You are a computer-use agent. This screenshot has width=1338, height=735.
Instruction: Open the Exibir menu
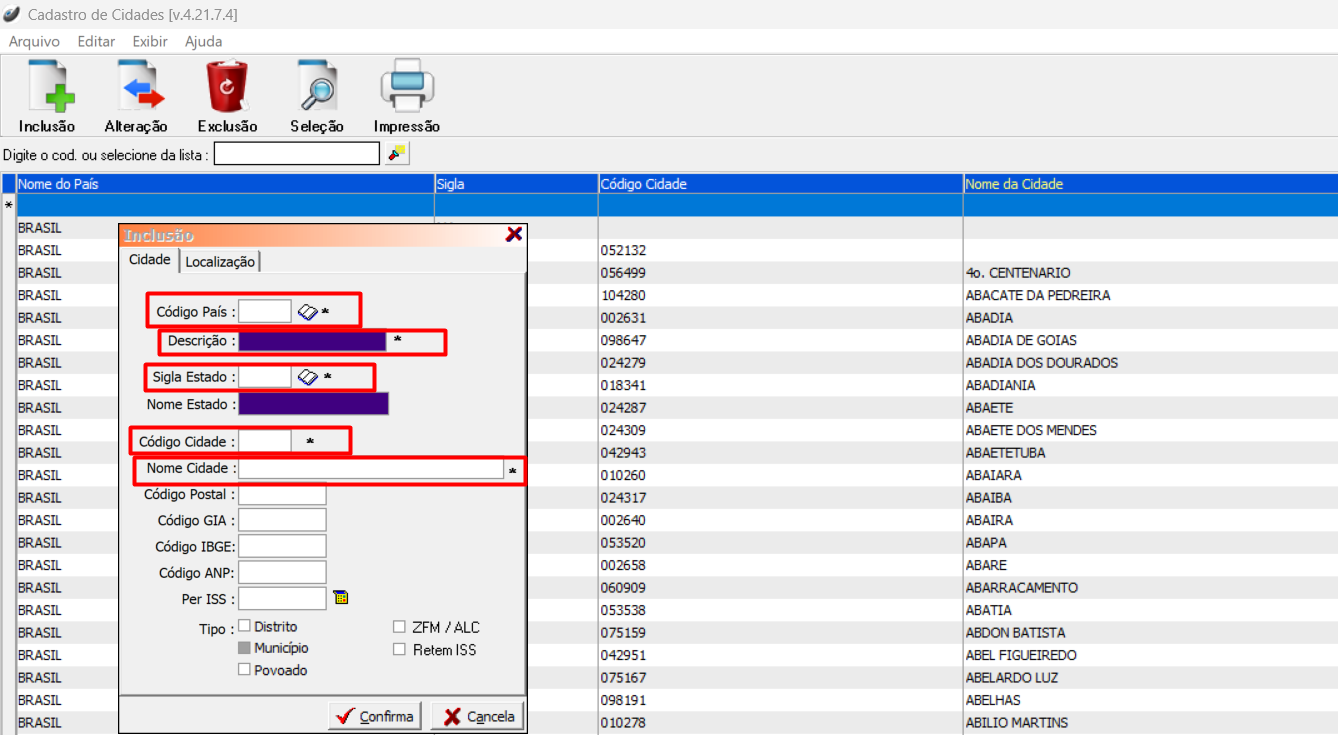click(150, 41)
